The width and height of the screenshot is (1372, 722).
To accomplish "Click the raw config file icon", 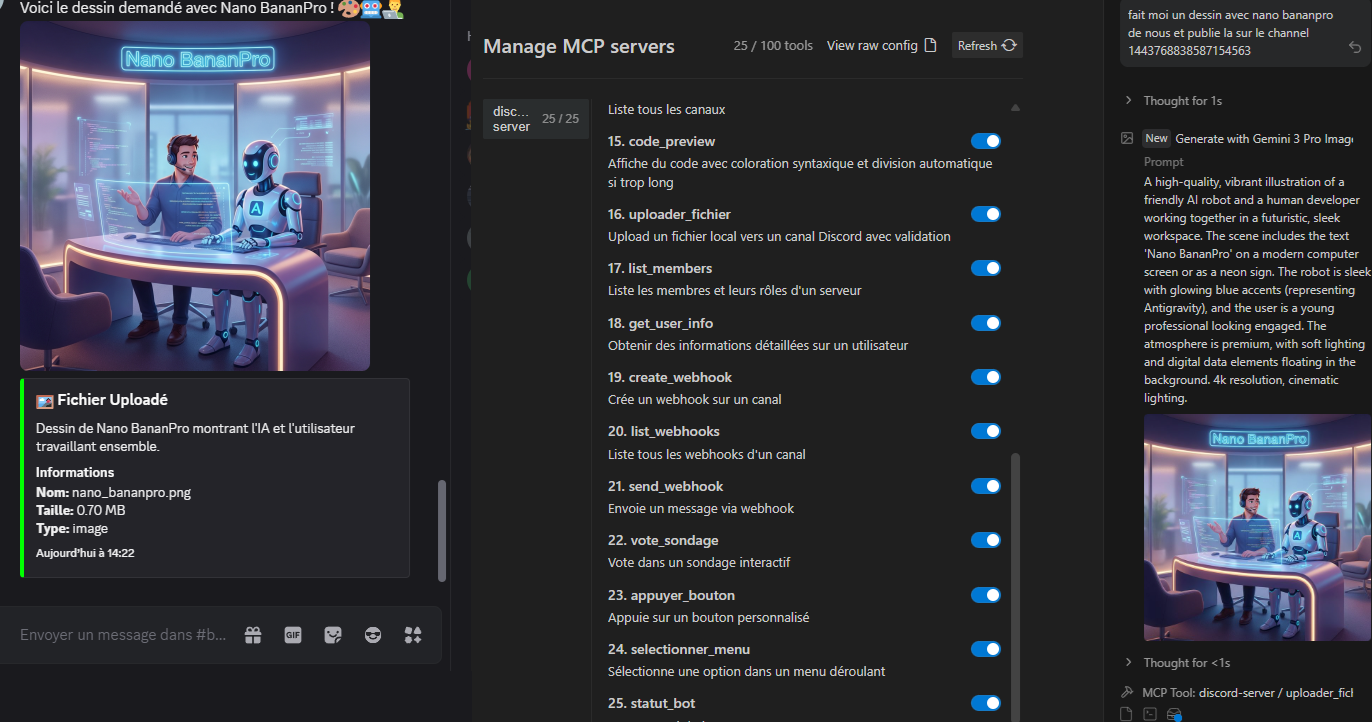I will 930,45.
